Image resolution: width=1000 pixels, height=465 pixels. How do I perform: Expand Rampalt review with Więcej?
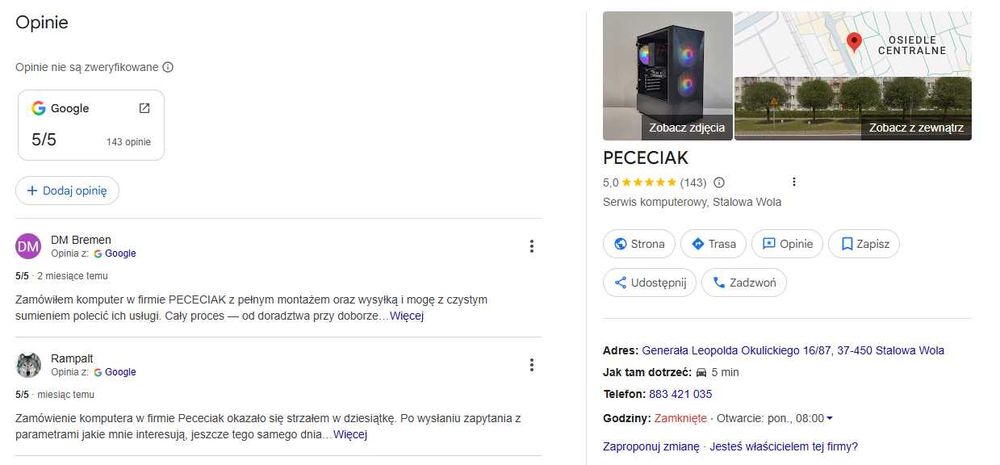click(x=350, y=435)
